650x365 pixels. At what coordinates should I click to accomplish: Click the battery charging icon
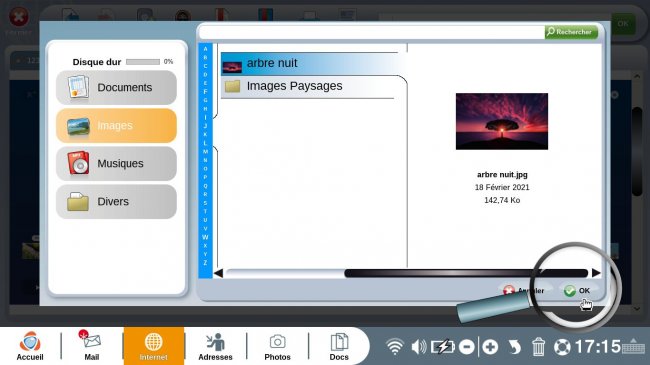pyautogui.click(x=443, y=346)
